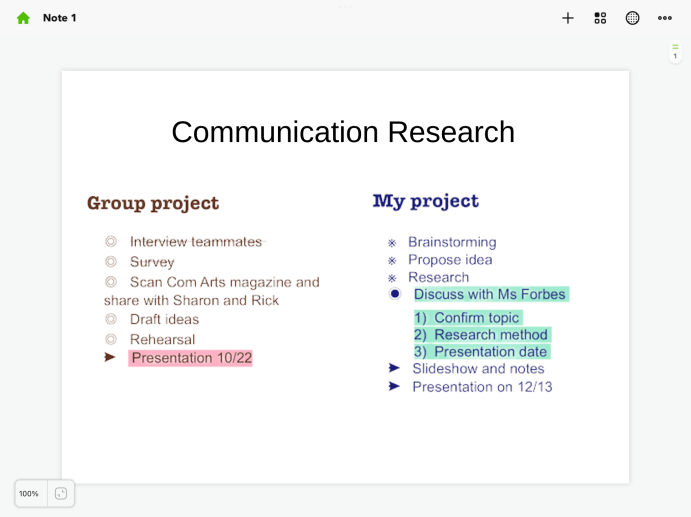Viewport: 691px width, 517px height.
Task: Click the Rehearsal text
Action: [x=162, y=339]
